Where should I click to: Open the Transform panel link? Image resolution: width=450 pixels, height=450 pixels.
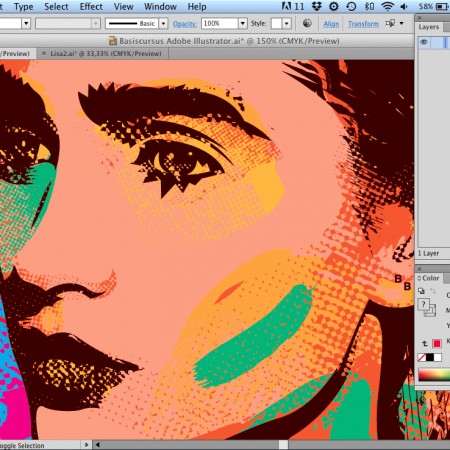tap(363, 24)
